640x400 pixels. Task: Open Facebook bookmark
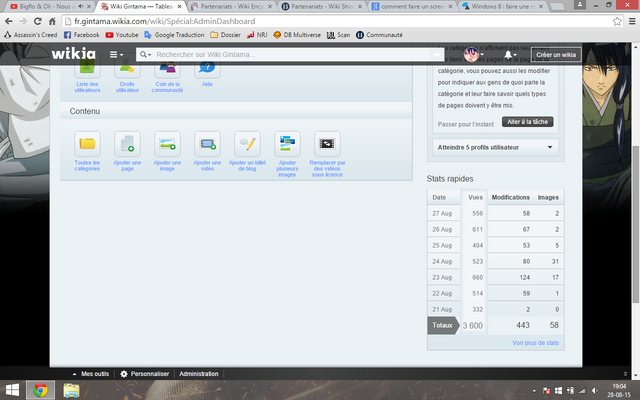click(x=82, y=35)
